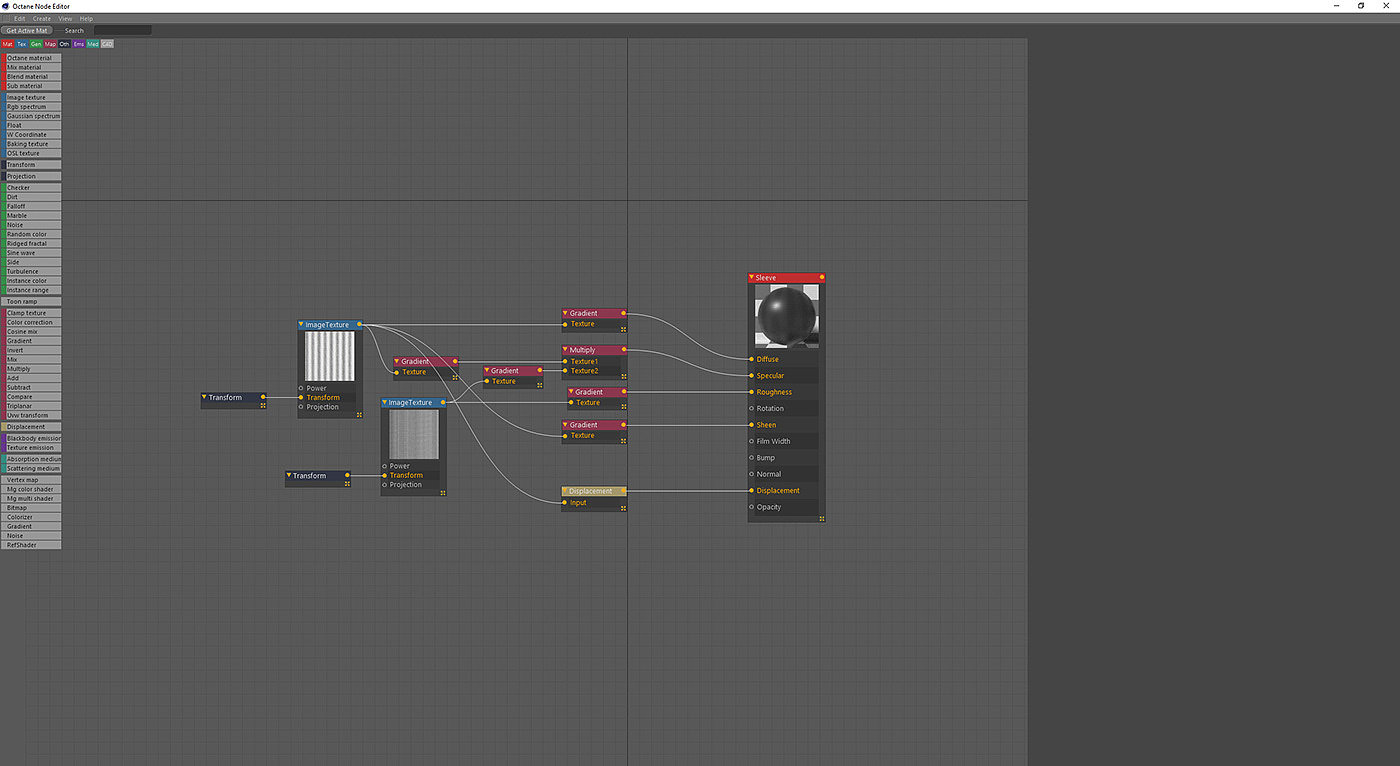Collapse the Displacement node using its triangle
1400x766 pixels.
(x=566, y=491)
